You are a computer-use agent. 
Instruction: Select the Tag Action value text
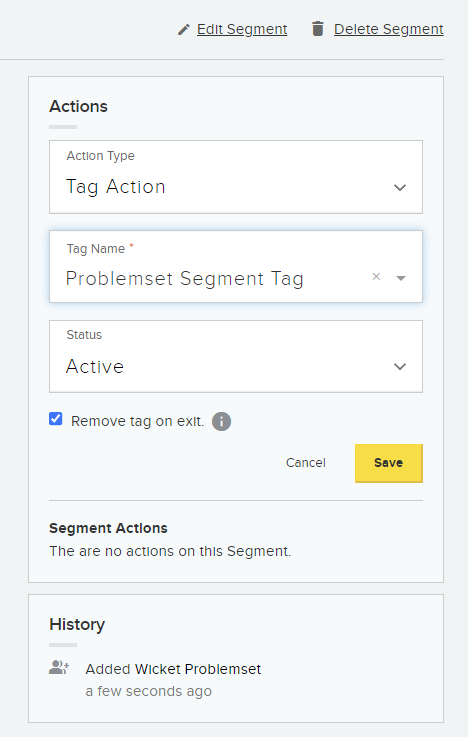click(x=116, y=187)
